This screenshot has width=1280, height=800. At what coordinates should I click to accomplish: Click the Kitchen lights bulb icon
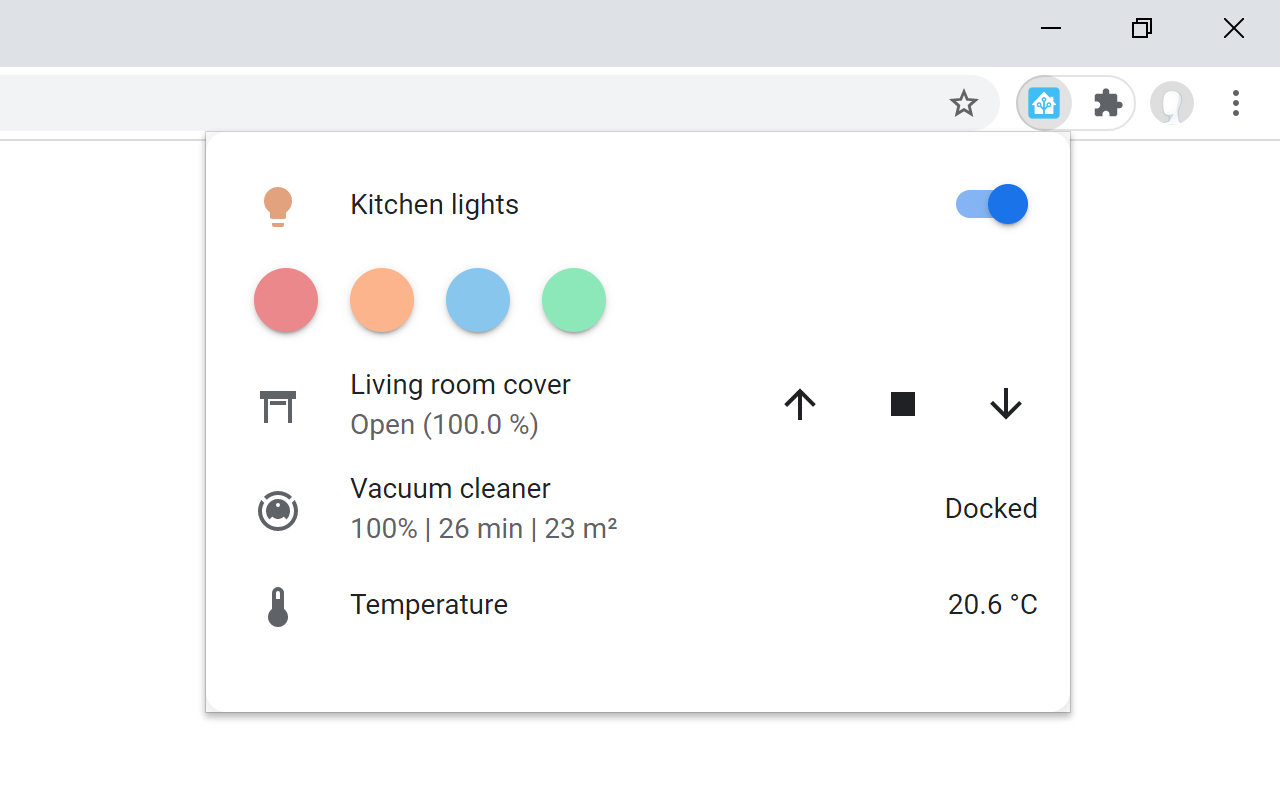(x=278, y=204)
